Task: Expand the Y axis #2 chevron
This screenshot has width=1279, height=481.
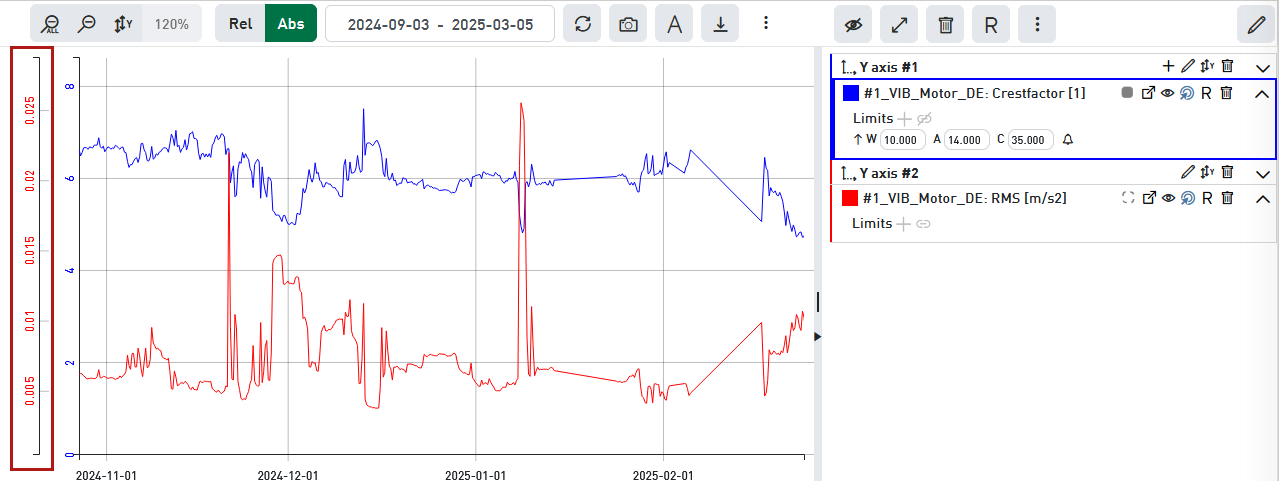Action: pyautogui.click(x=1263, y=173)
